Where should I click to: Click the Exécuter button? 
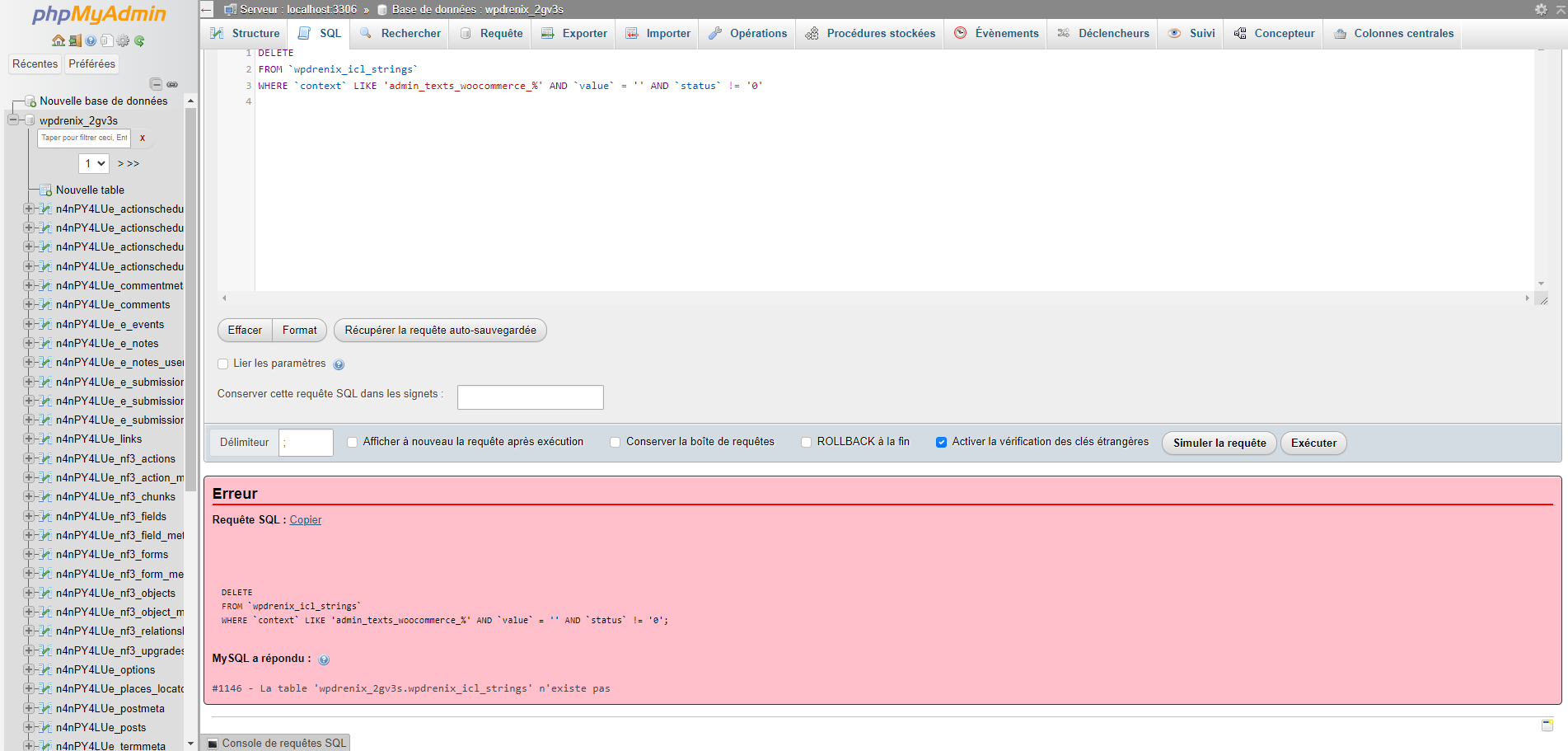coord(1313,444)
